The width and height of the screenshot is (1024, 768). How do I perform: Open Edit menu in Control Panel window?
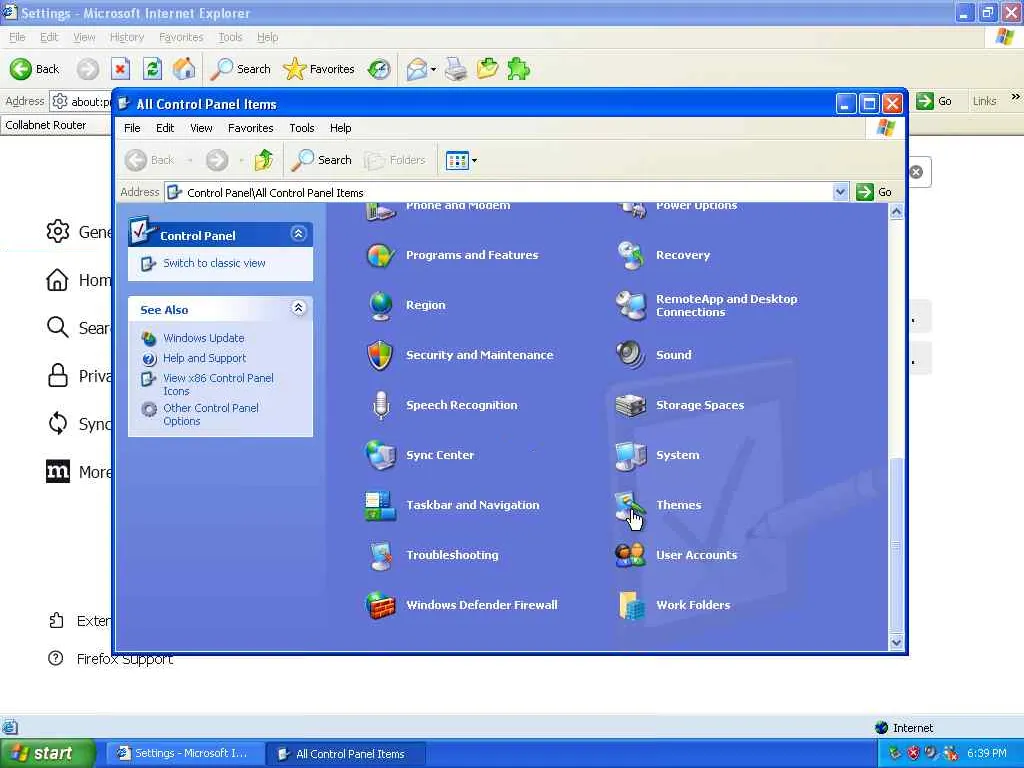pyautogui.click(x=165, y=128)
